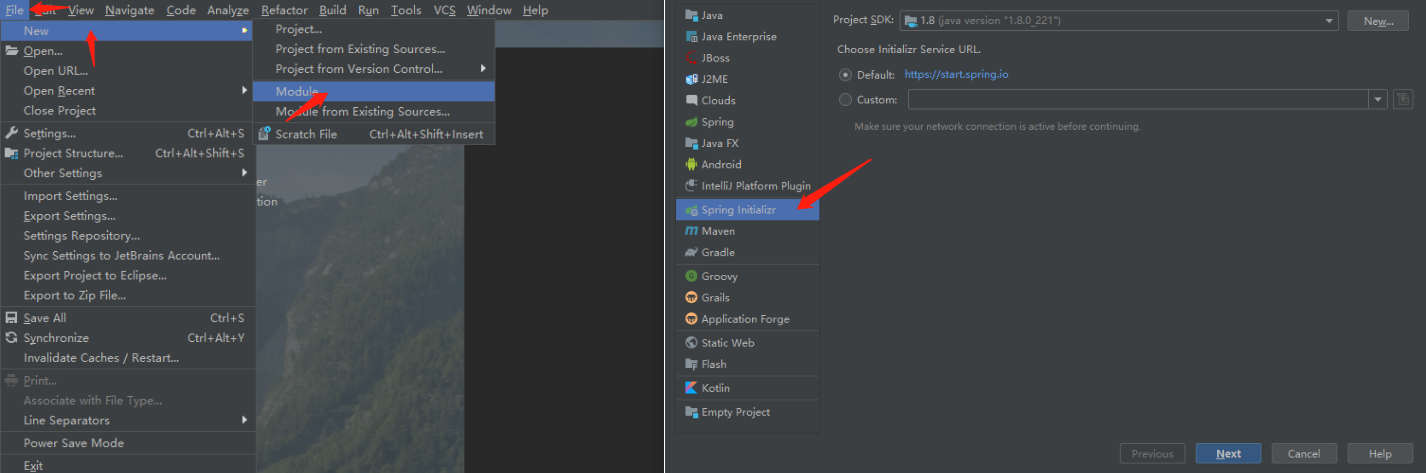Click the browse icon beside Custom URL field

1404,99
